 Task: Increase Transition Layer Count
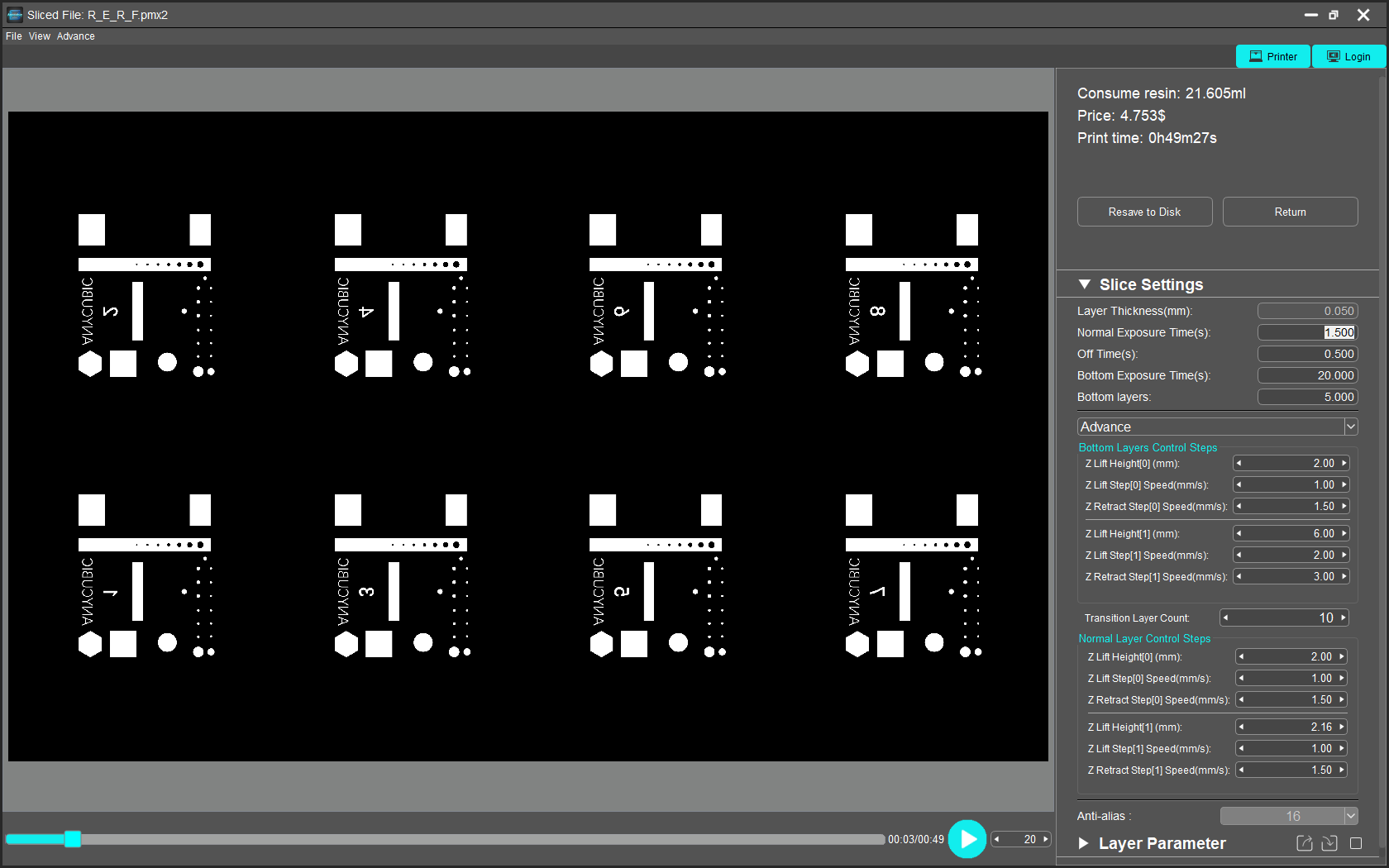point(1344,618)
